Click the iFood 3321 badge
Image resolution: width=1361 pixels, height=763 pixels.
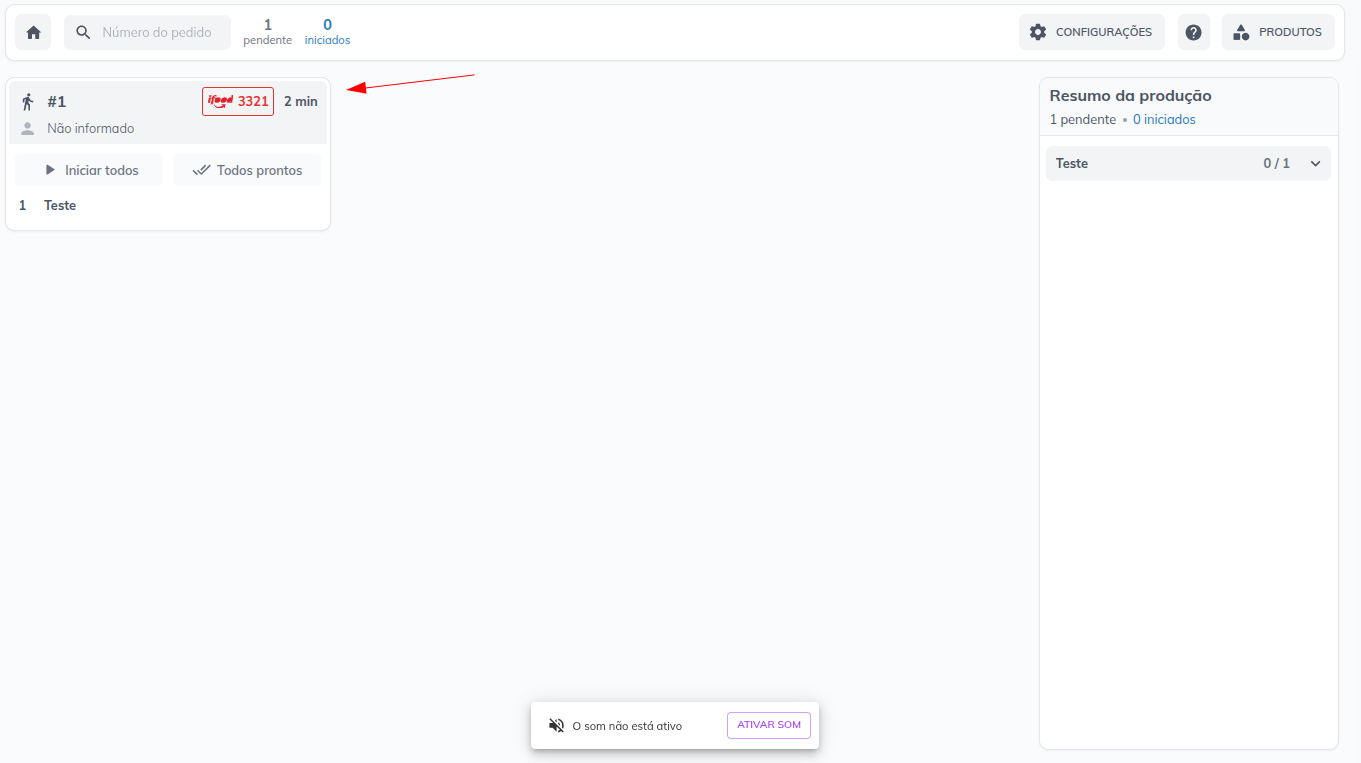[238, 101]
